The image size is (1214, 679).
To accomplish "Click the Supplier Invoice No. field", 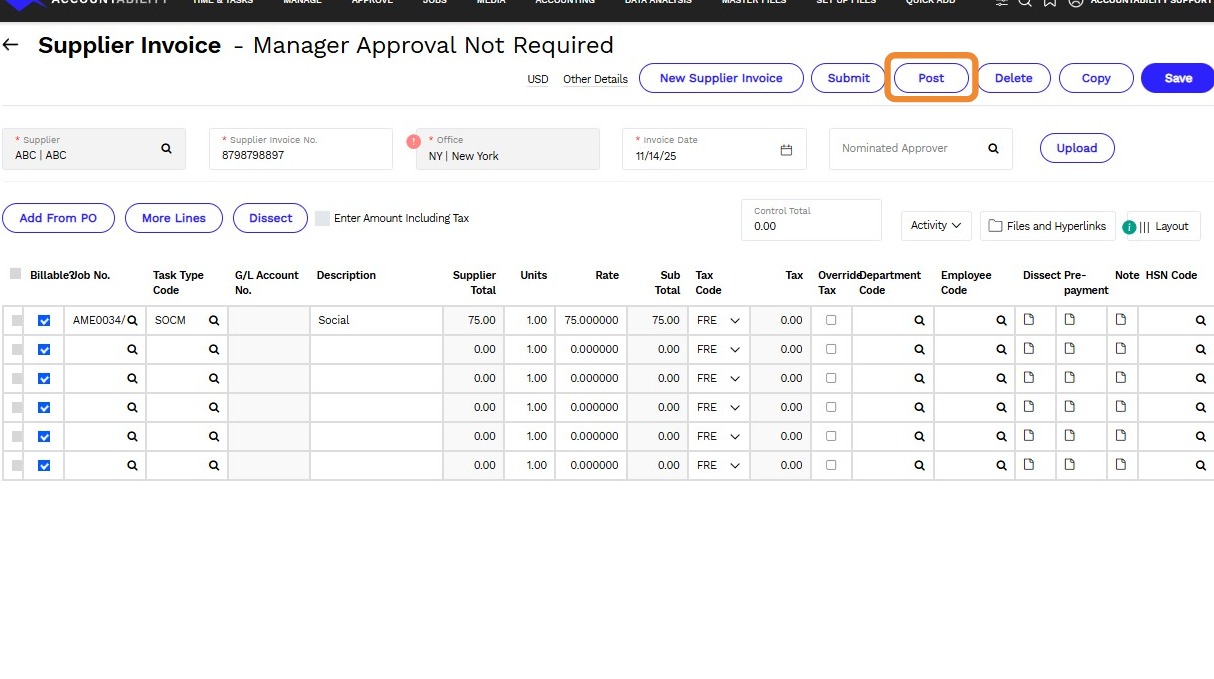I will 301,149.
